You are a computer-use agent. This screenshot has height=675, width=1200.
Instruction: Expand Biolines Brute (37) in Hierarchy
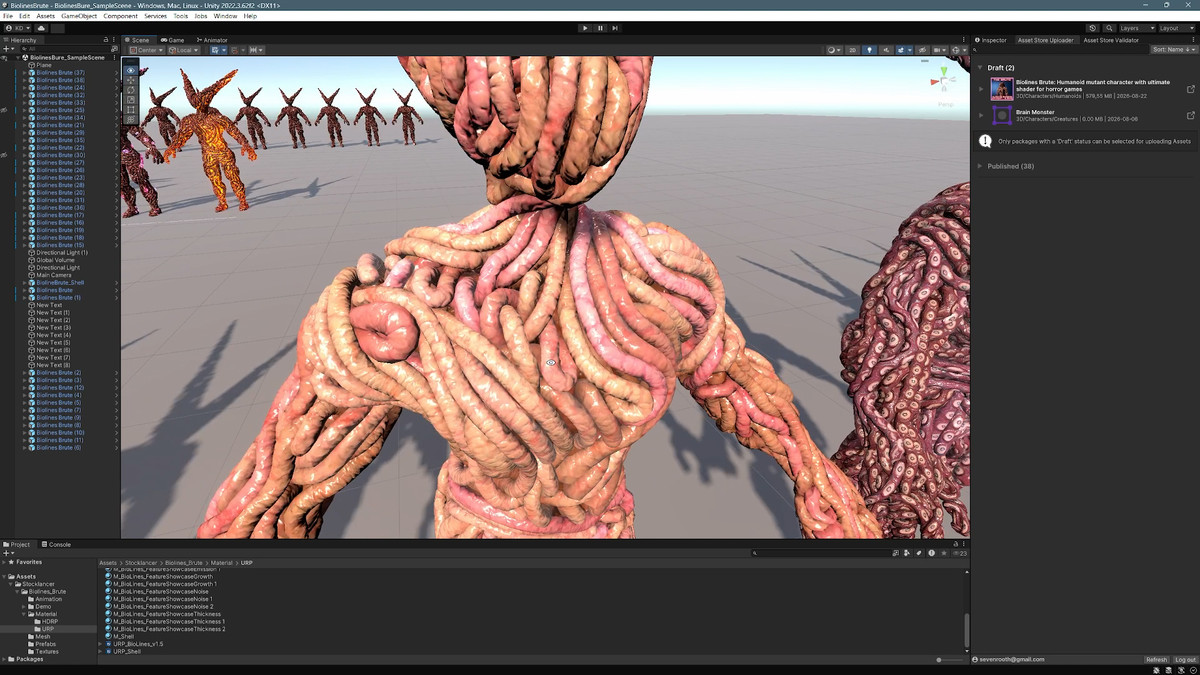(25, 73)
